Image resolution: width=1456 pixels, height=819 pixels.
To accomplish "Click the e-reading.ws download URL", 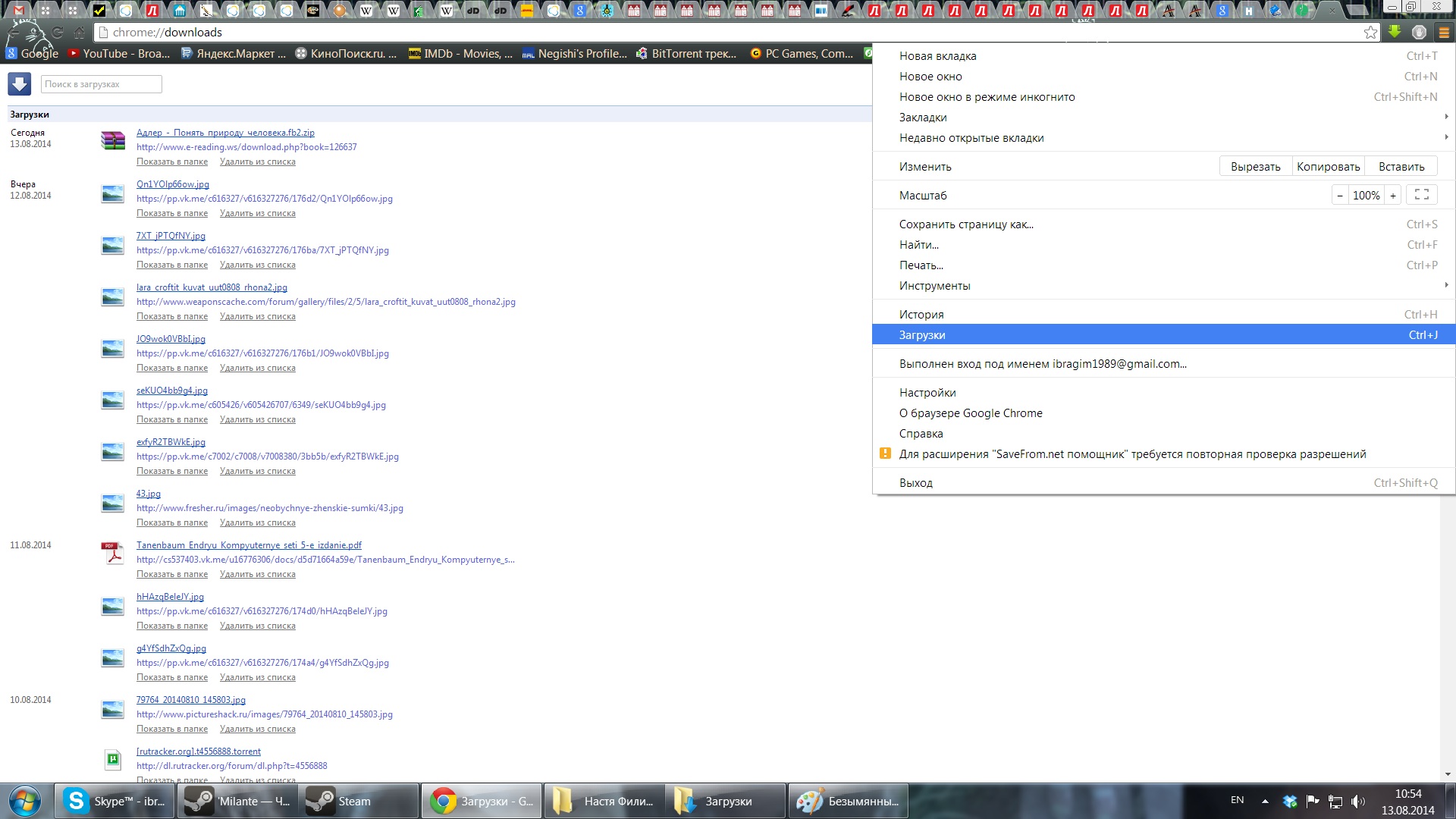I will (x=246, y=147).
